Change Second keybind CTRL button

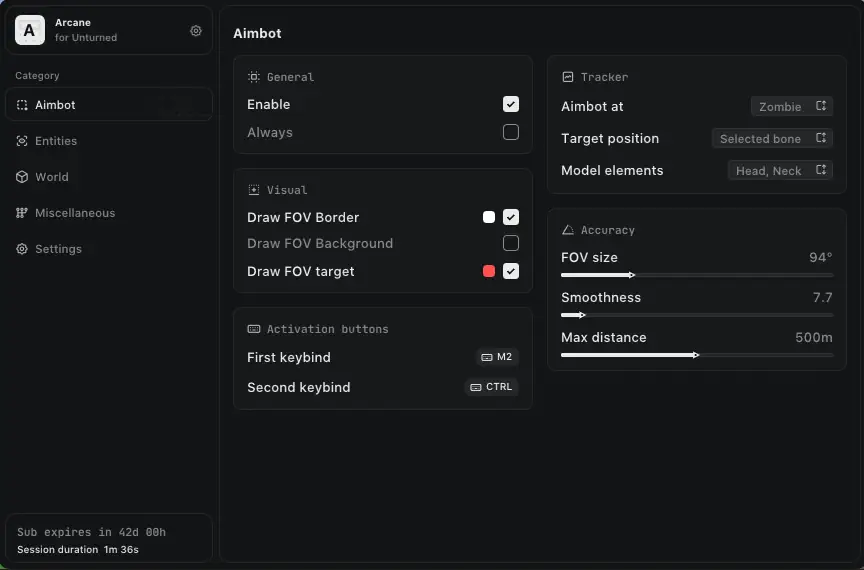tap(491, 387)
